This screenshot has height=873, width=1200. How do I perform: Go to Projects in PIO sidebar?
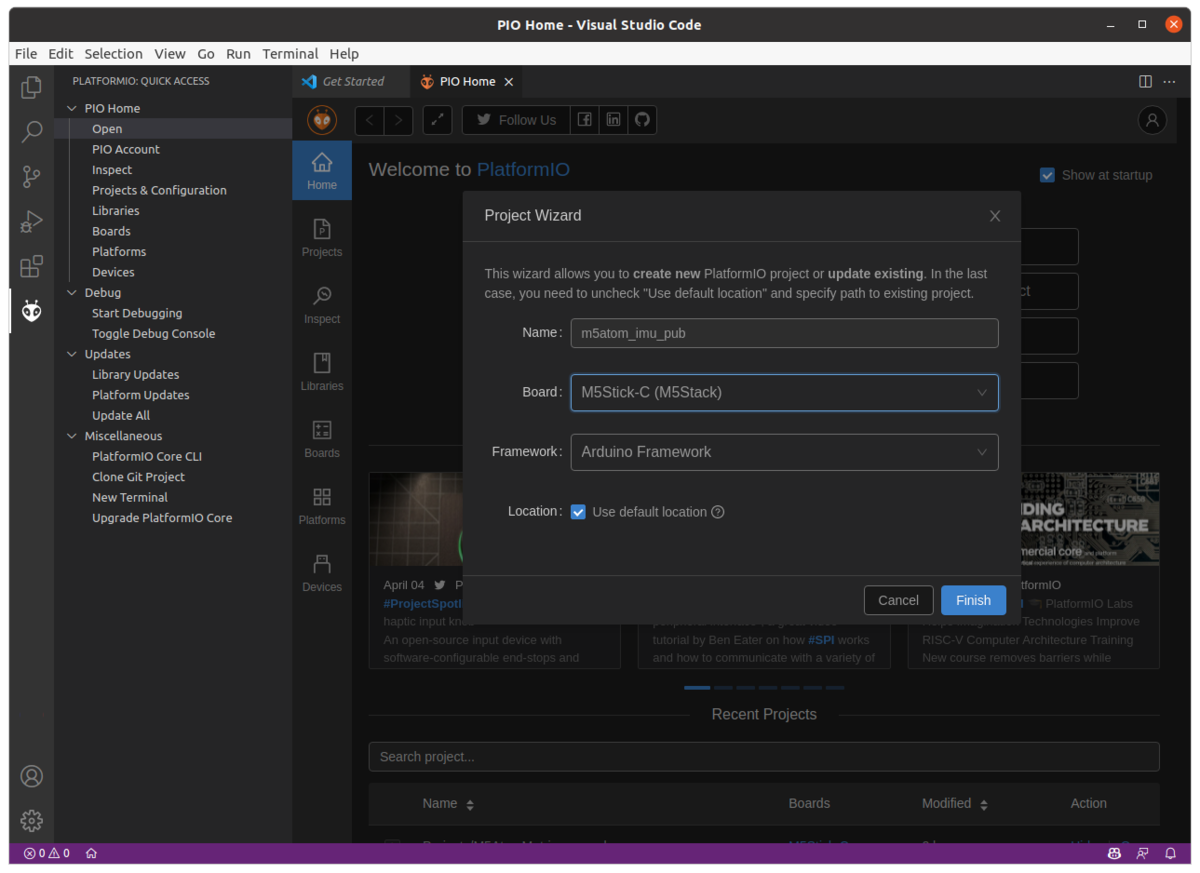pyautogui.click(x=322, y=238)
